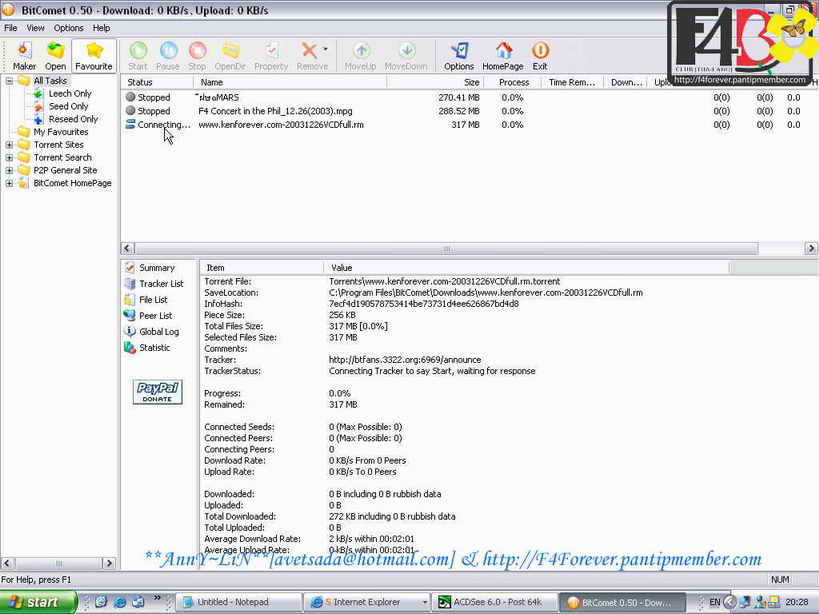Sort tasks by Status column header
Screen dimensions: 819x614
tap(157, 82)
